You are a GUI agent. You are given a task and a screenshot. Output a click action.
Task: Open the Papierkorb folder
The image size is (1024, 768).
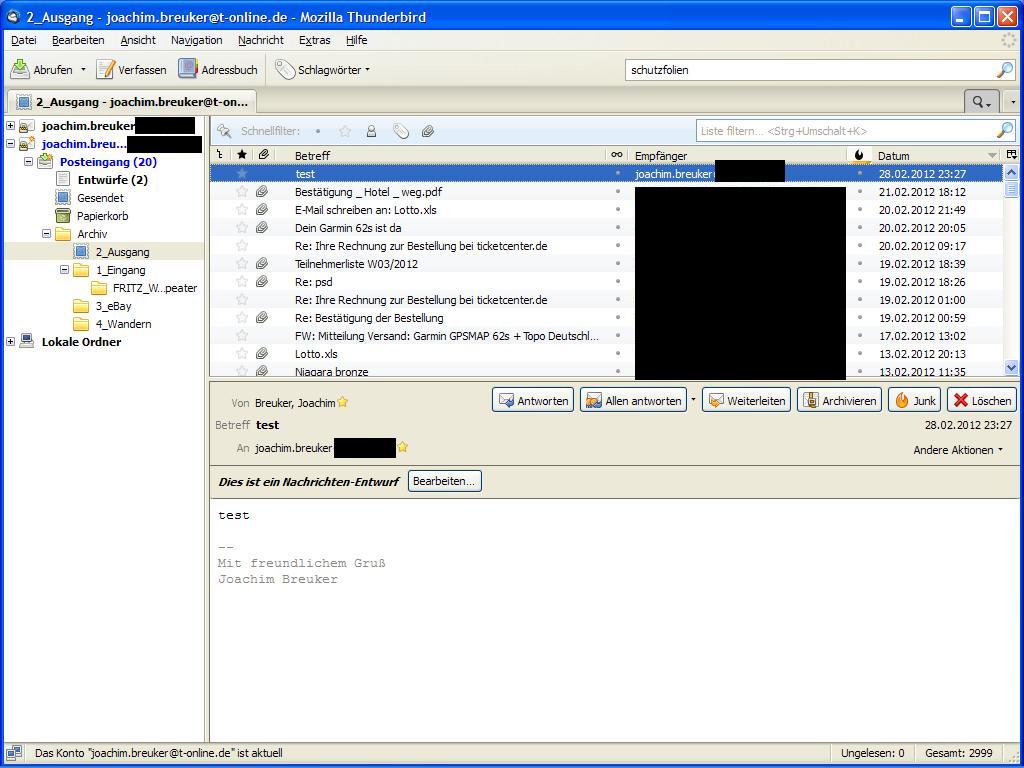point(103,216)
